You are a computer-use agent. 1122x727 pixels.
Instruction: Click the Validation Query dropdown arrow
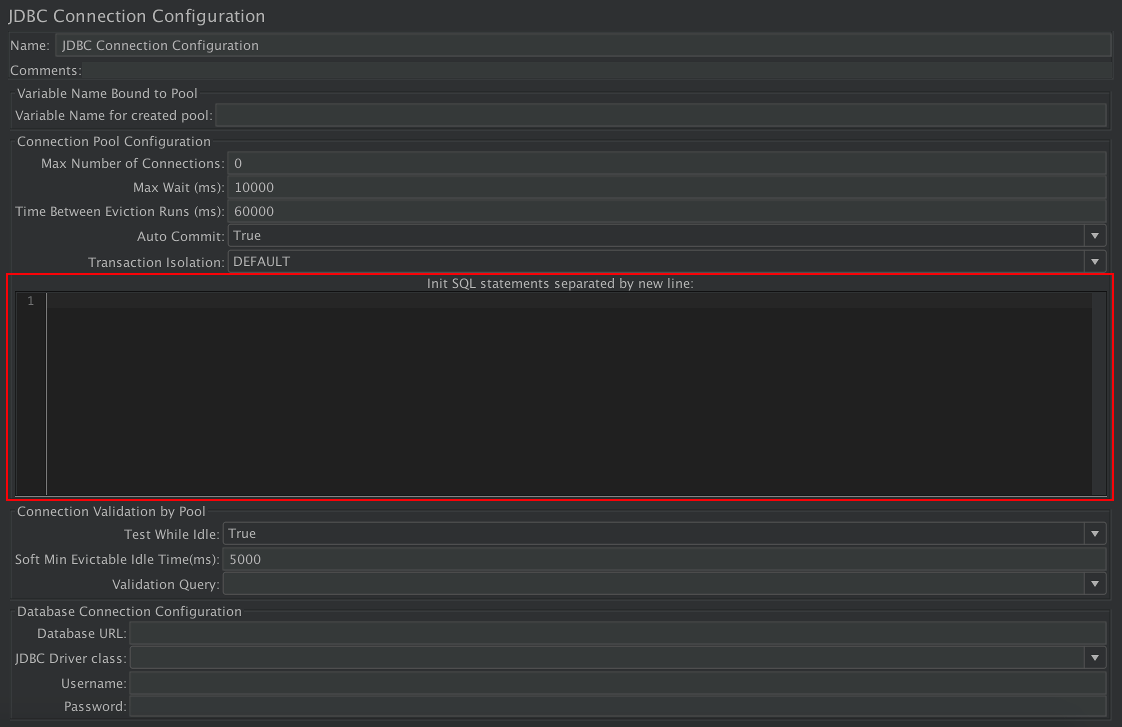pyautogui.click(x=1095, y=584)
